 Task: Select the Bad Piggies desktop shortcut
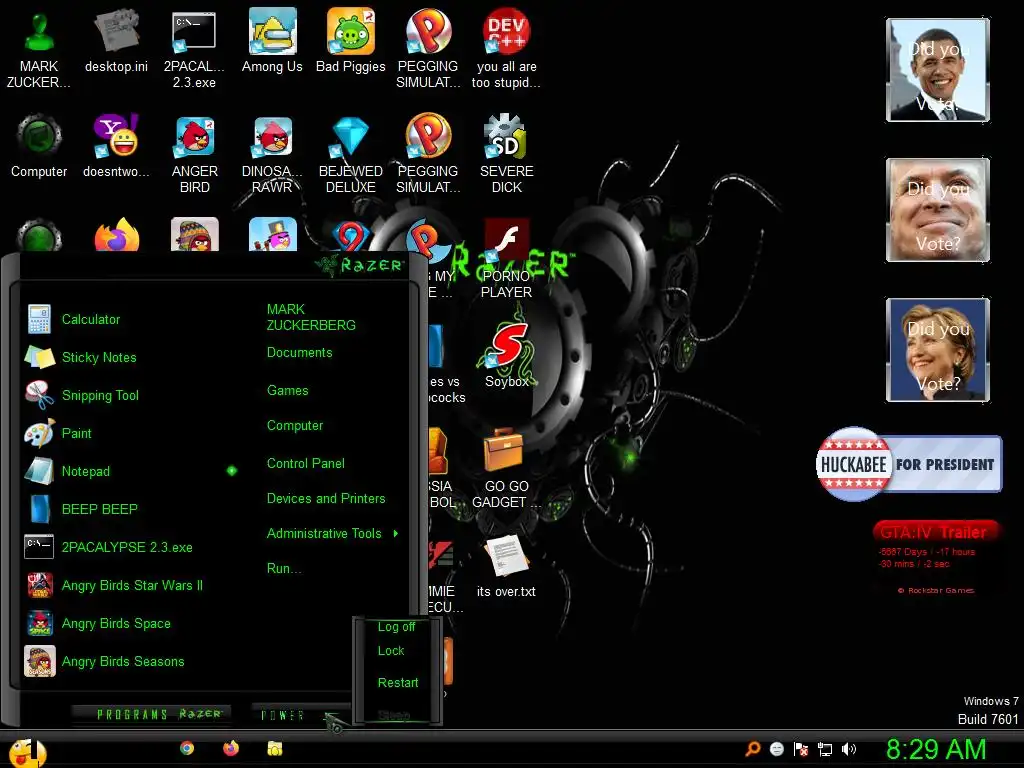(x=351, y=40)
